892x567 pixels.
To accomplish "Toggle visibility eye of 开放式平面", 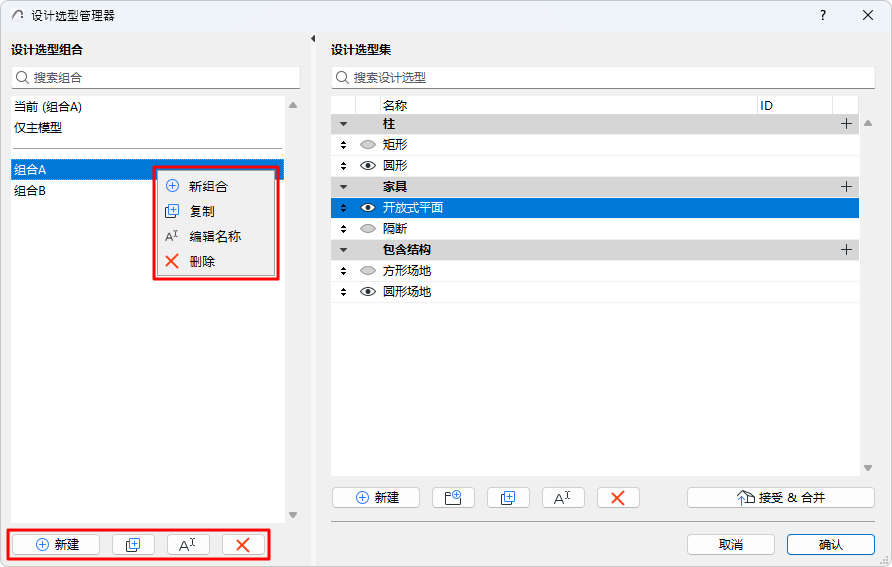I will 368,208.
